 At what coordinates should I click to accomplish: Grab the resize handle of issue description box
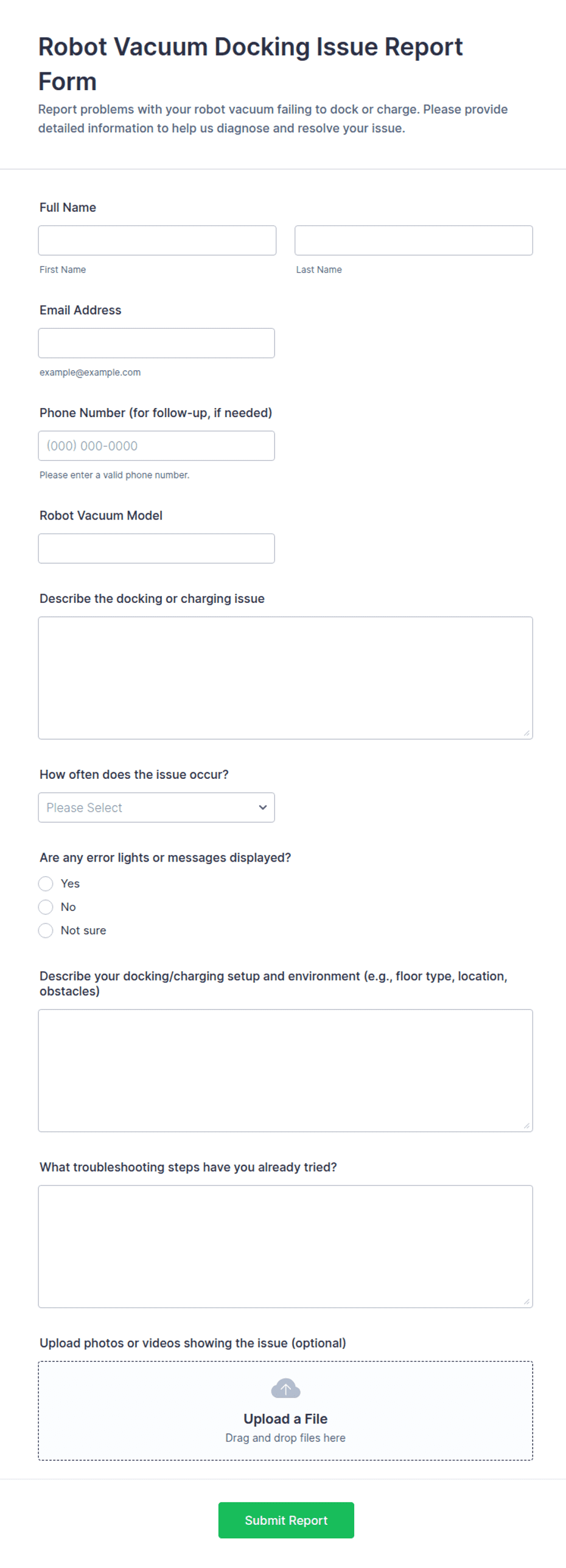click(526, 733)
